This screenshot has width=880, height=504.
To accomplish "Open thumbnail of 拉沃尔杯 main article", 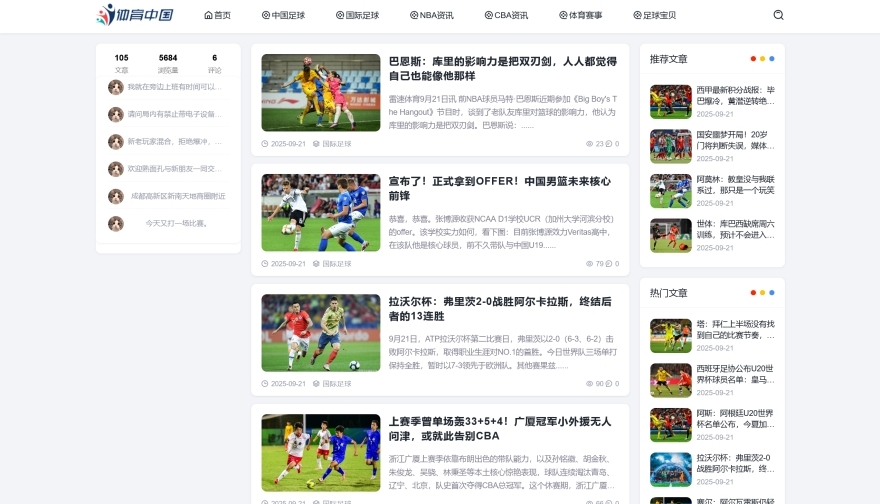I will point(320,333).
